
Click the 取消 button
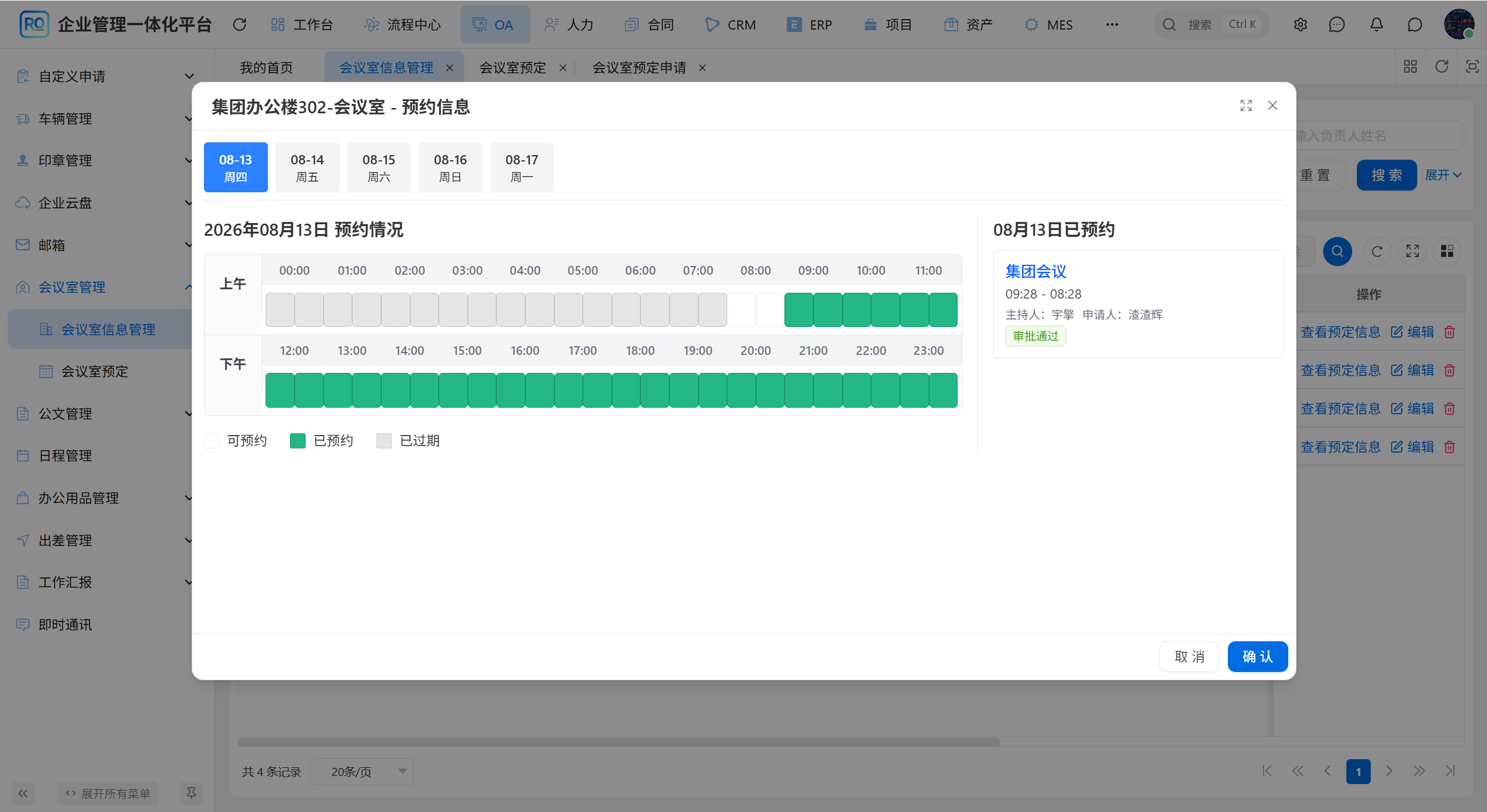(1189, 656)
